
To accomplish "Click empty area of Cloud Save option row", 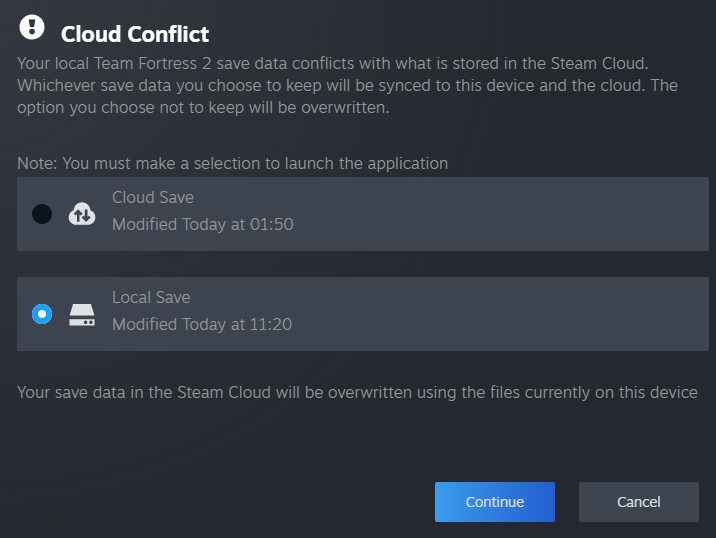I will (500, 214).
